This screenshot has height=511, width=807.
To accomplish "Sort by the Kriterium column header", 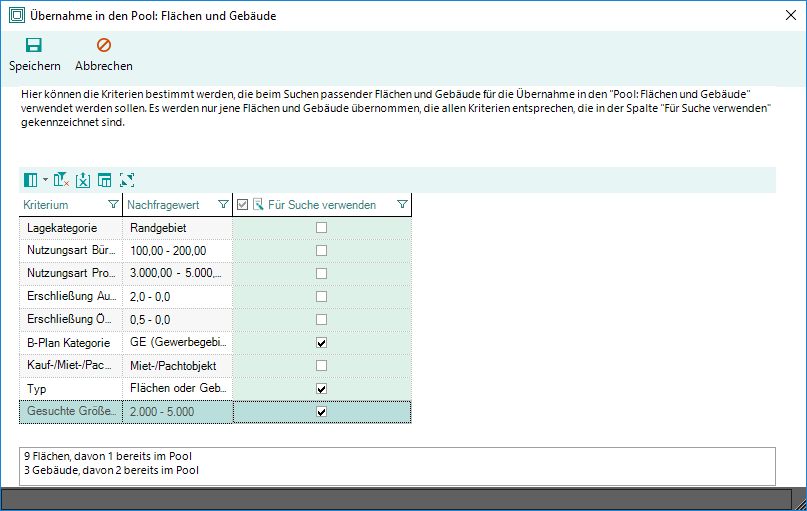I will coord(60,205).
